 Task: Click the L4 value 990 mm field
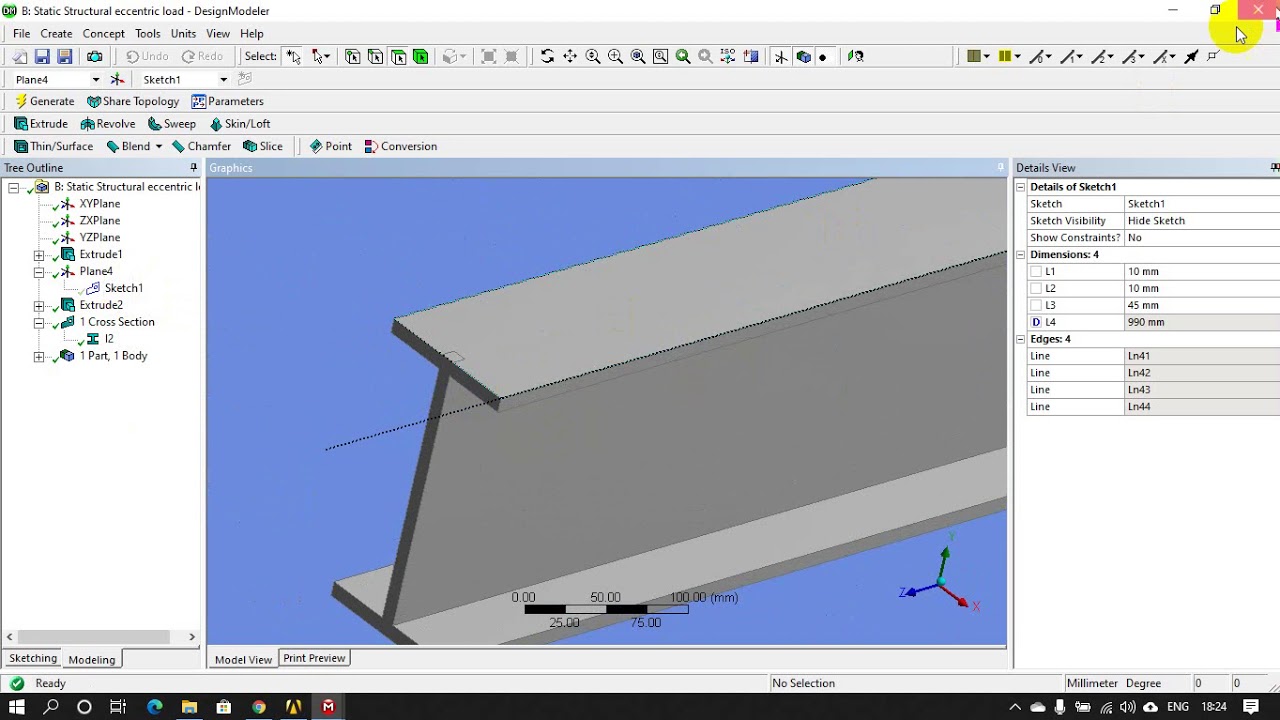click(1201, 322)
